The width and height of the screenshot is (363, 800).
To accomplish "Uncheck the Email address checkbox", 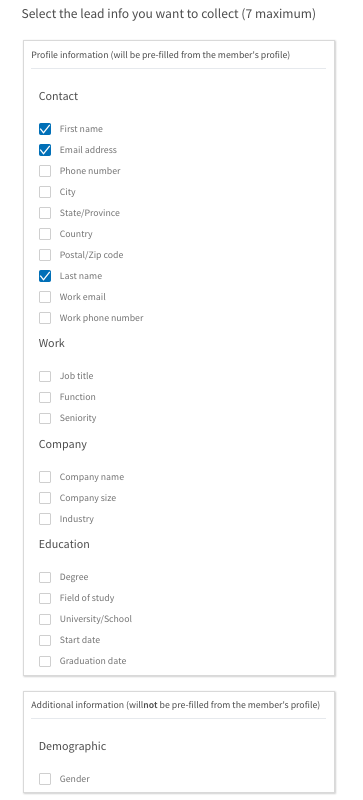I will (45, 150).
